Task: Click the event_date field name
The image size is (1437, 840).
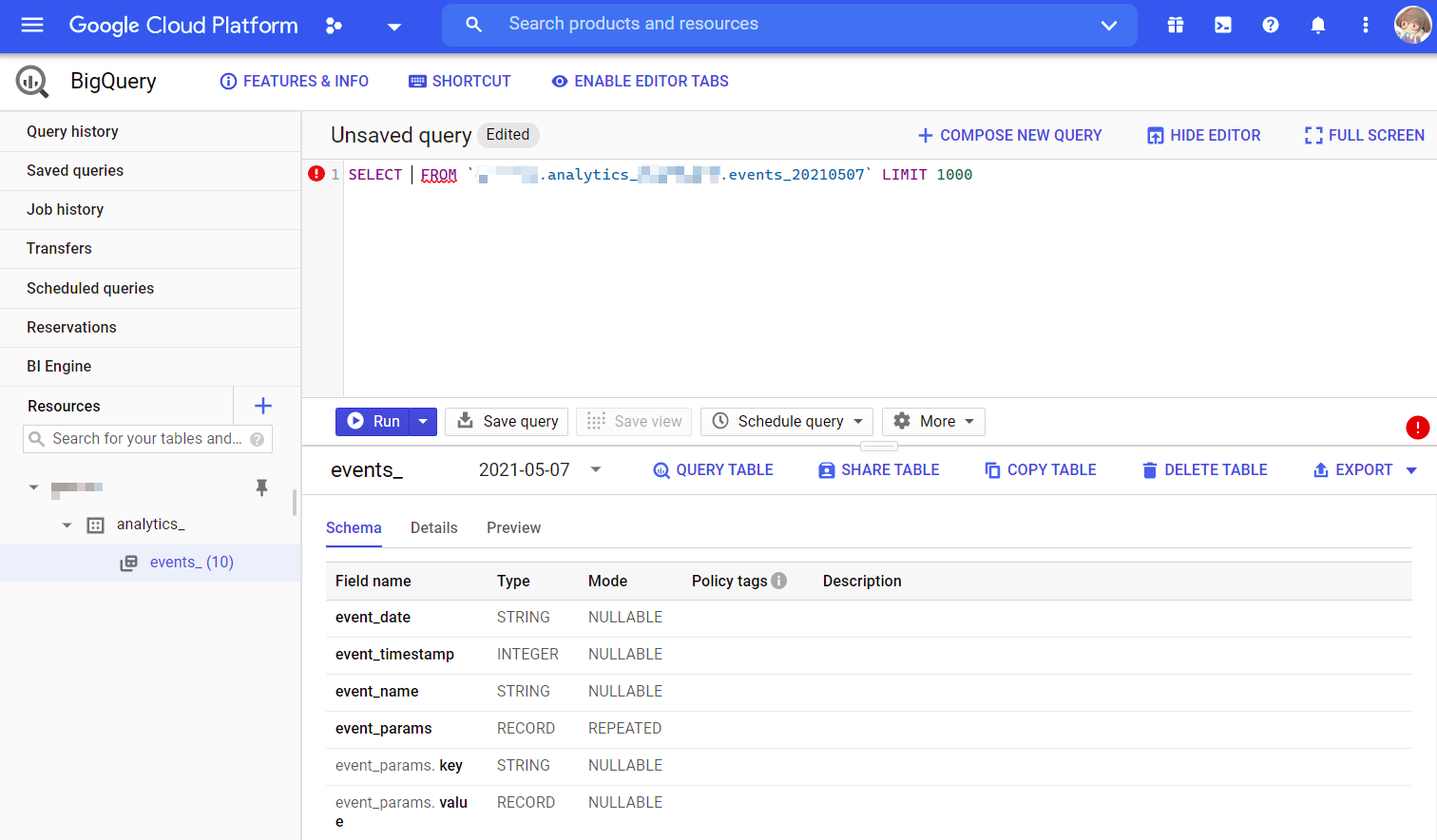Action: tap(374, 618)
